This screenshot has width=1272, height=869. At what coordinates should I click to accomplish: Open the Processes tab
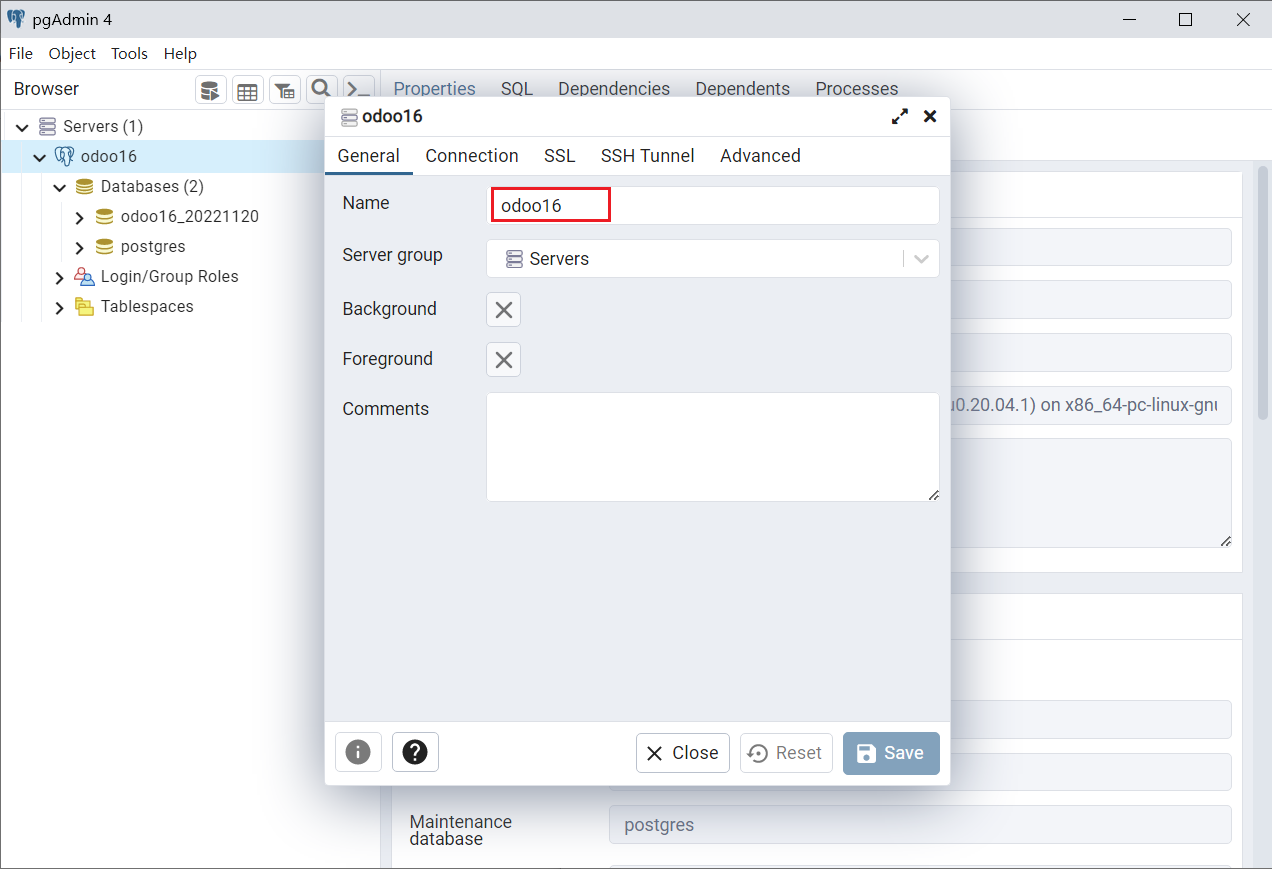pos(857,89)
